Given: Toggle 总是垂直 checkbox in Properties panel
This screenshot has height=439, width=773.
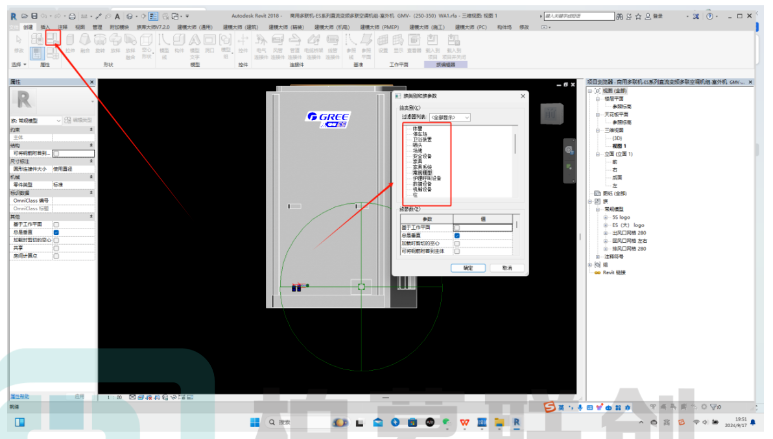Looking at the screenshot, I should (x=56, y=232).
